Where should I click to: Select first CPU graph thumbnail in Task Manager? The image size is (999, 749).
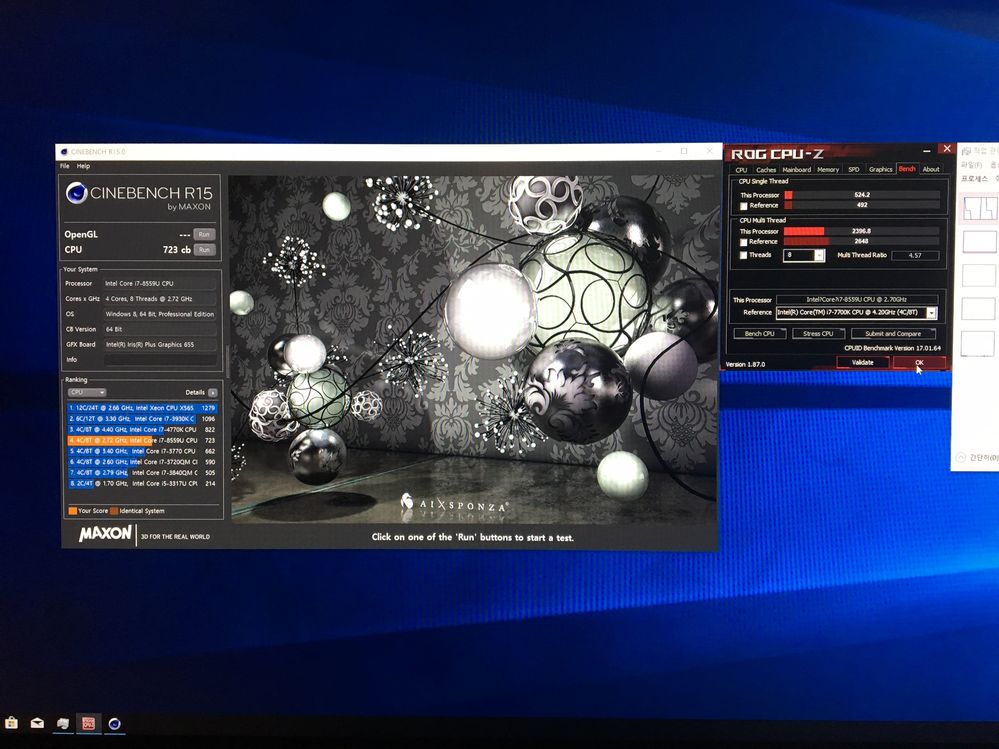(980, 209)
